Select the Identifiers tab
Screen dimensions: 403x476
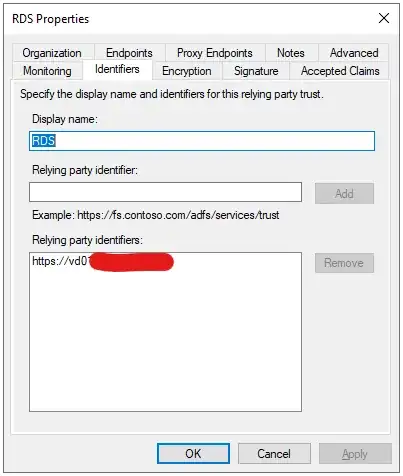click(117, 69)
